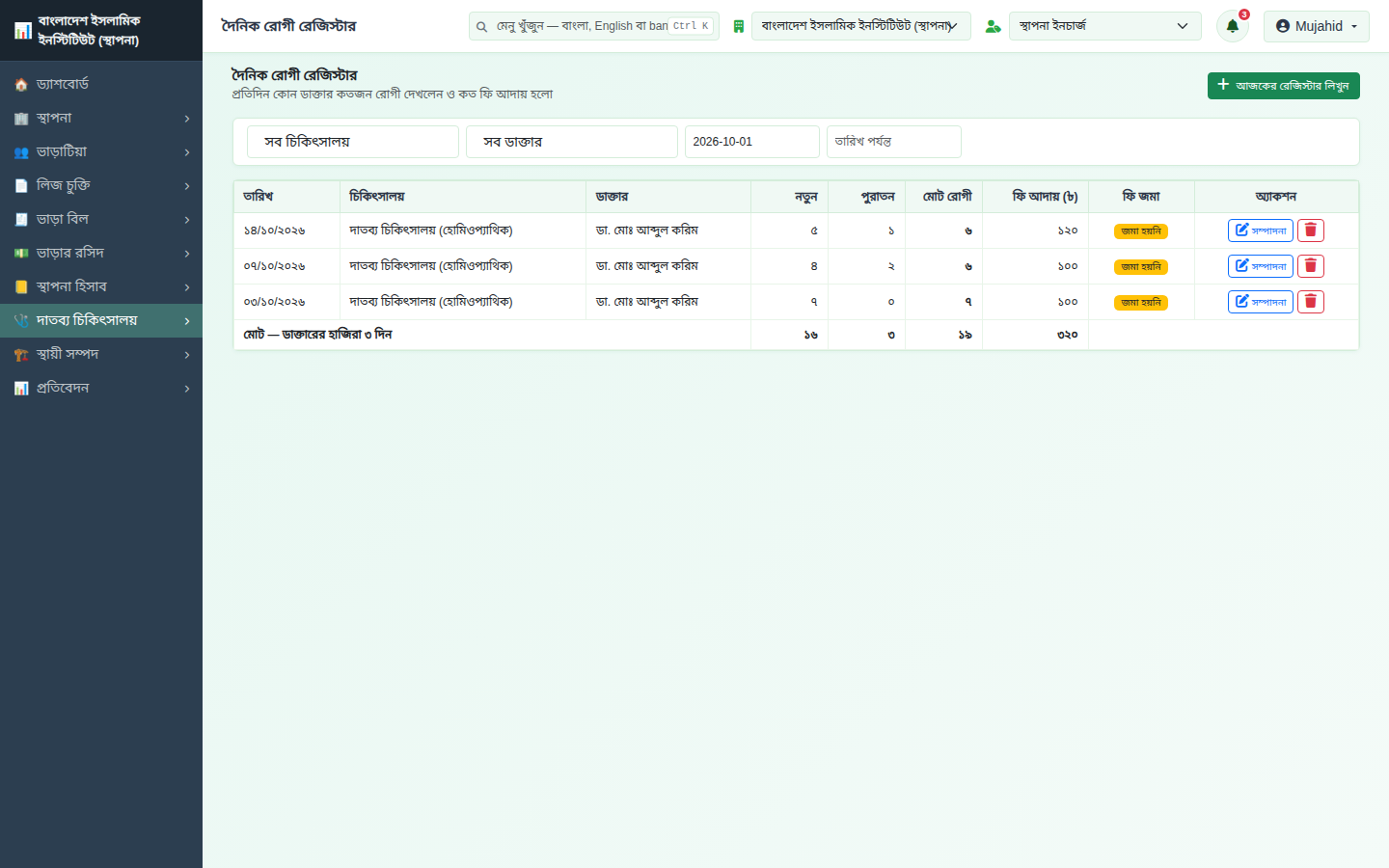This screenshot has width=1389, height=868.
Task: Click the search magnifier icon
Action: (x=481, y=27)
